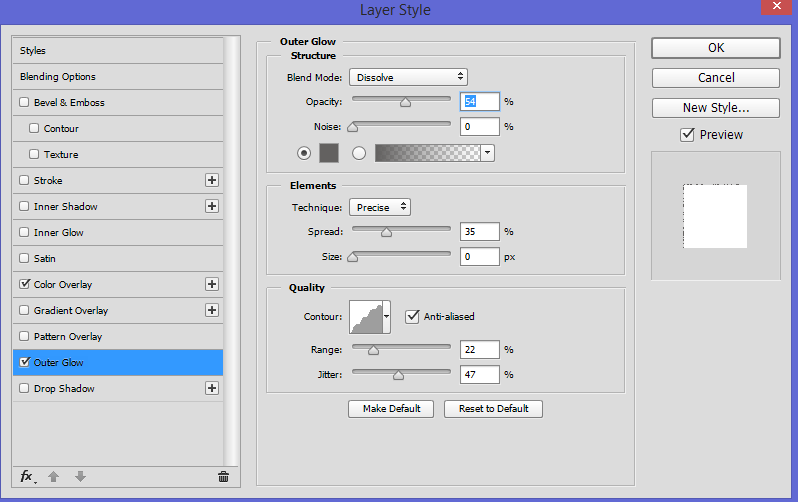The height and width of the screenshot is (502, 798).
Task: Click the move effect down arrow
Action: (80, 476)
